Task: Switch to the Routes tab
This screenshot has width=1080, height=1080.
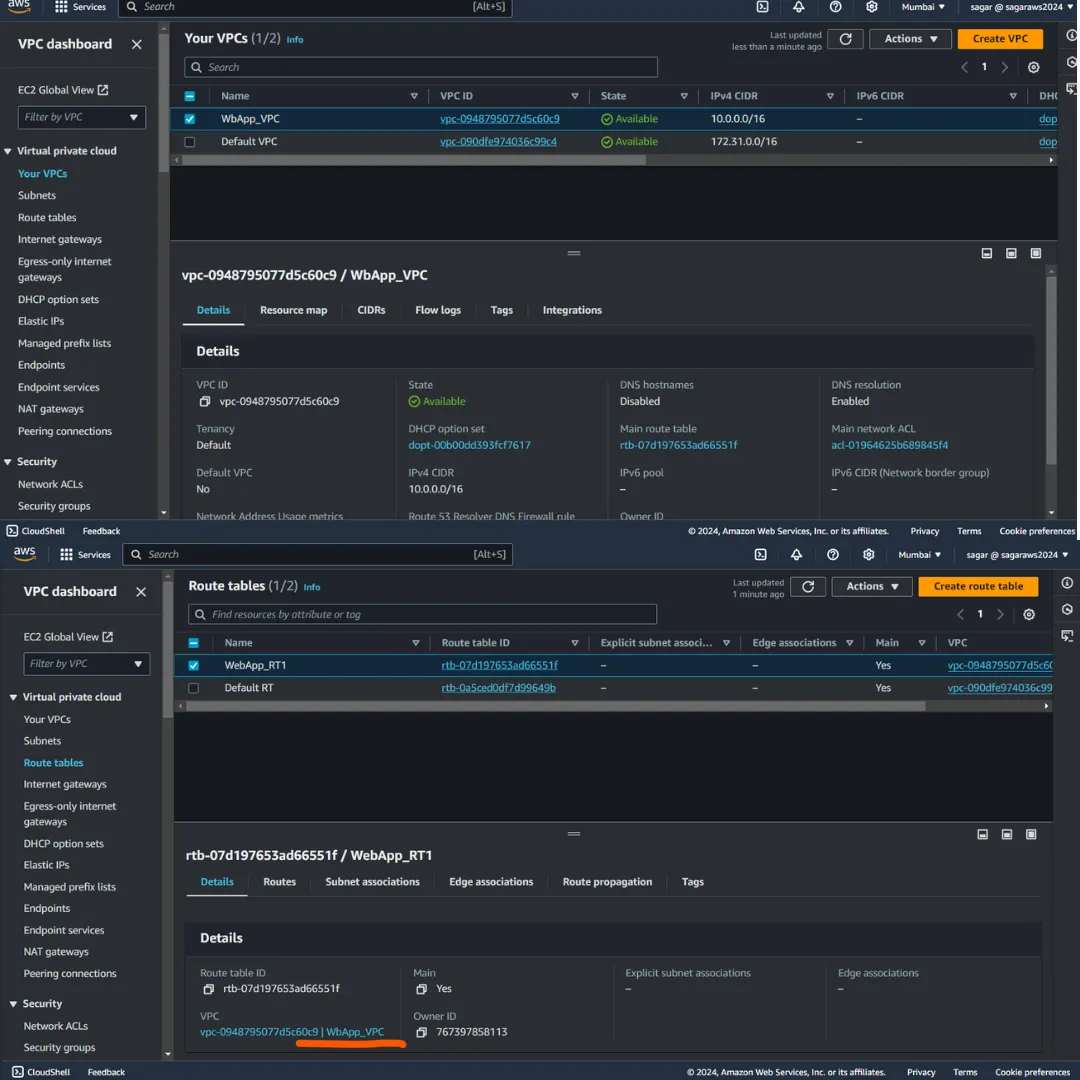Action: [x=280, y=882]
